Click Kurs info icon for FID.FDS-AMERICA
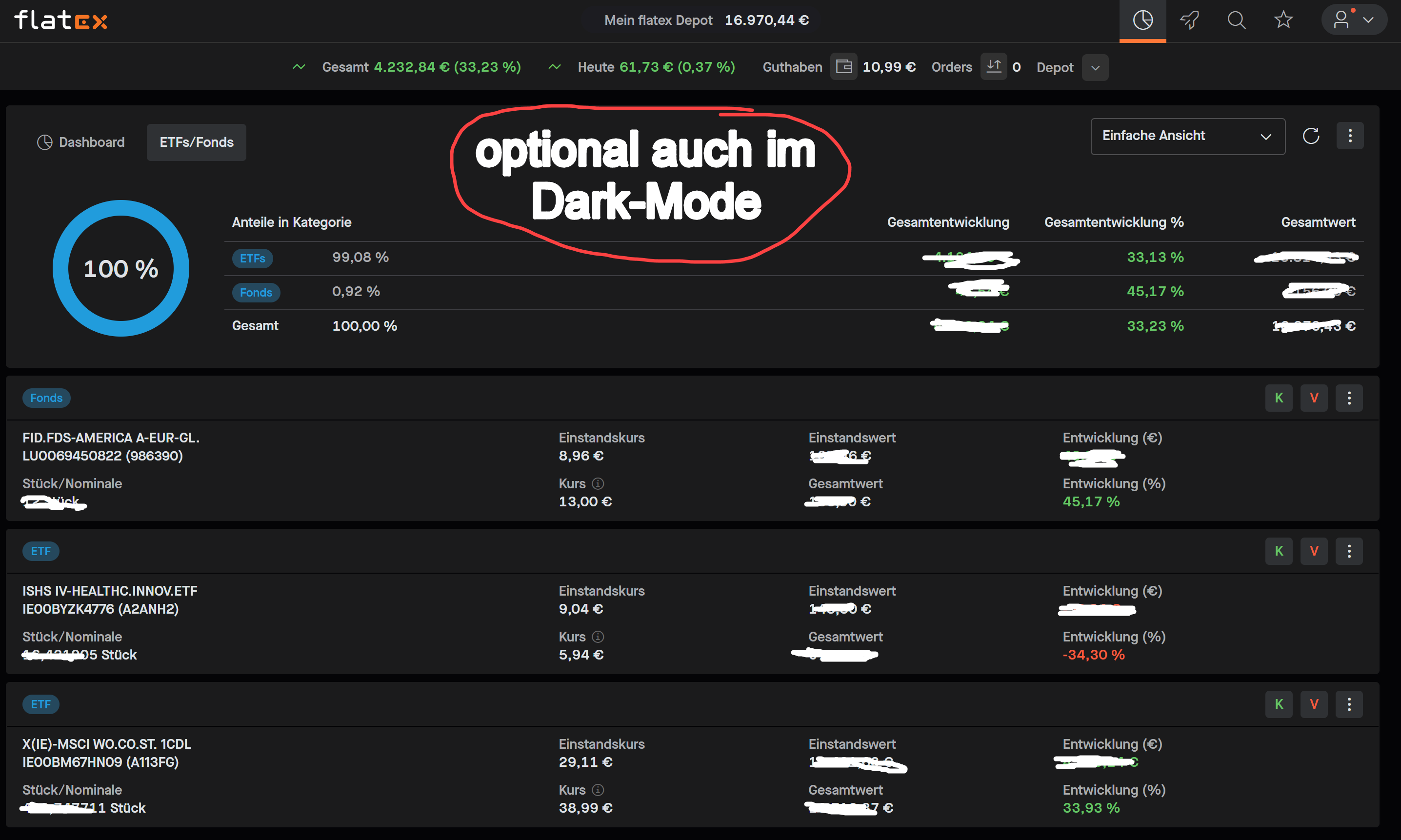The image size is (1401, 840). click(x=598, y=483)
